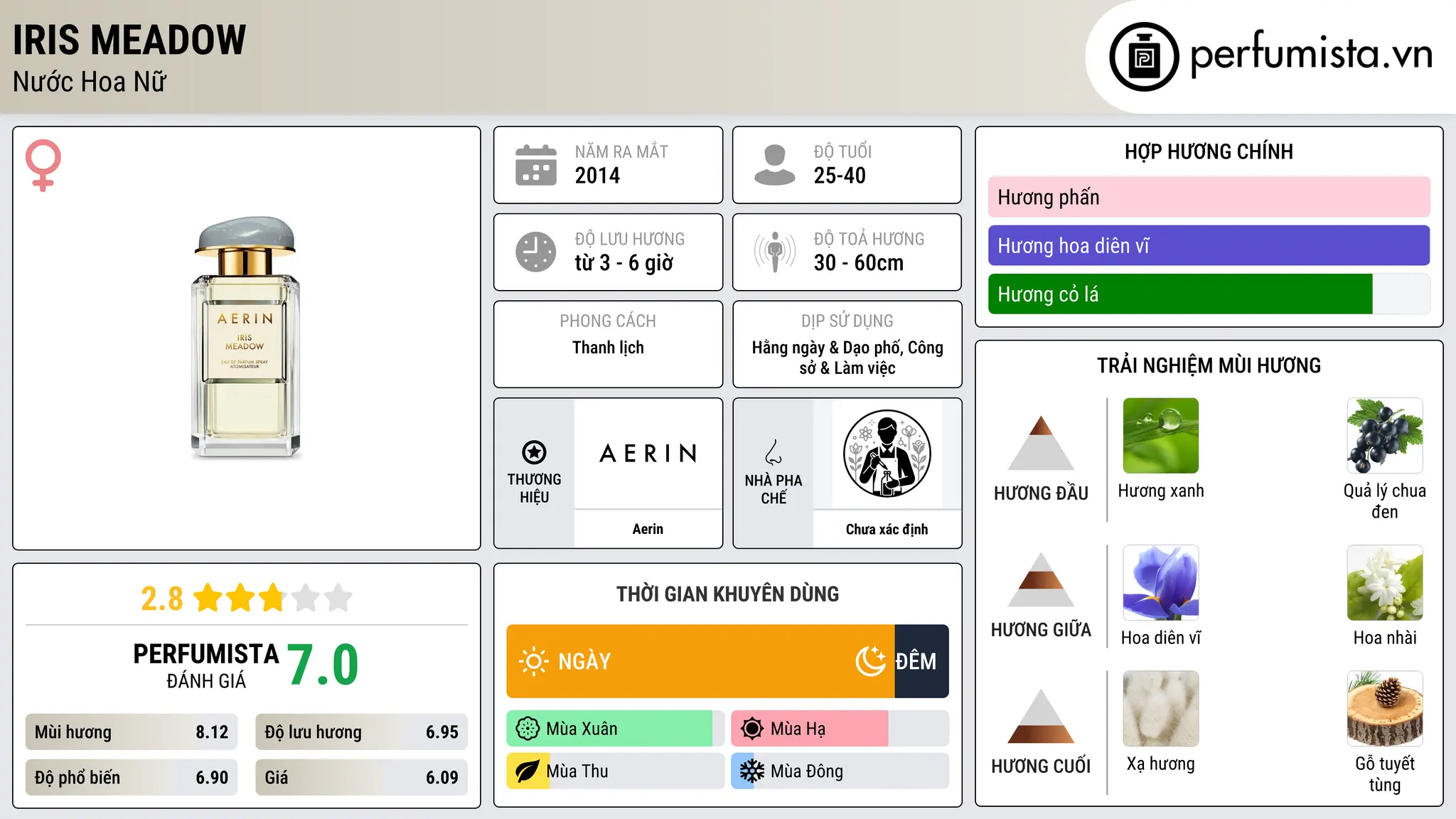The height and width of the screenshot is (819, 1456).
Task: Click the base note pyramid icon
Action: (1041, 716)
